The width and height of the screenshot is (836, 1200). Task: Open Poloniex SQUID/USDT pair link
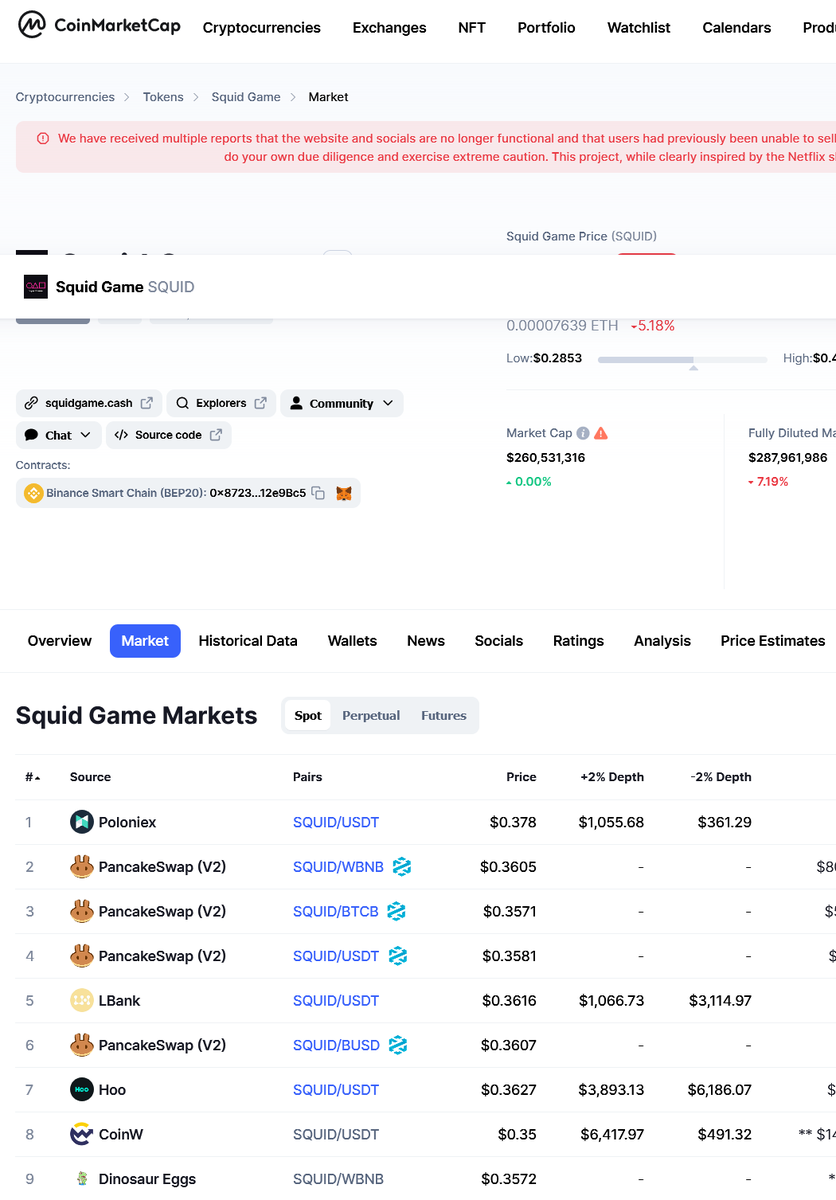pos(336,822)
